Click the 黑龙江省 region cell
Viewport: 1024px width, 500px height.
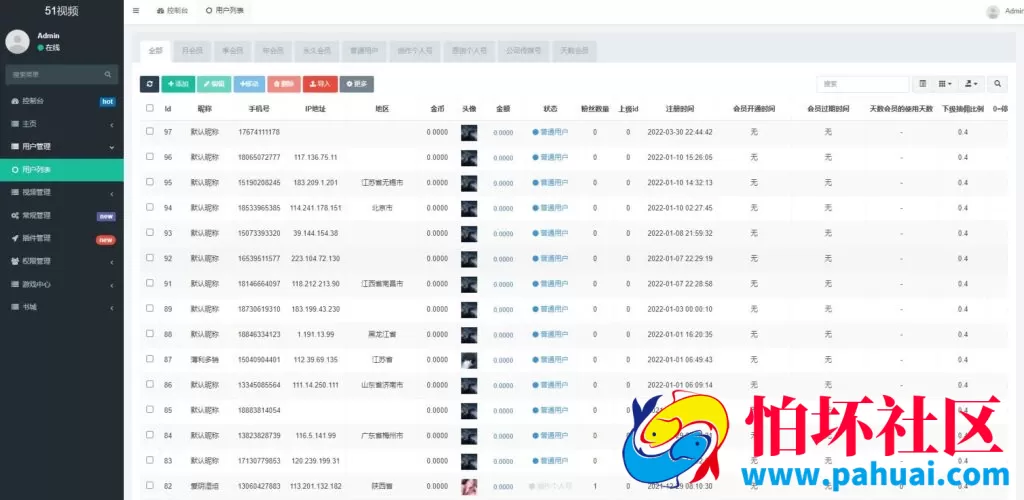click(382, 334)
